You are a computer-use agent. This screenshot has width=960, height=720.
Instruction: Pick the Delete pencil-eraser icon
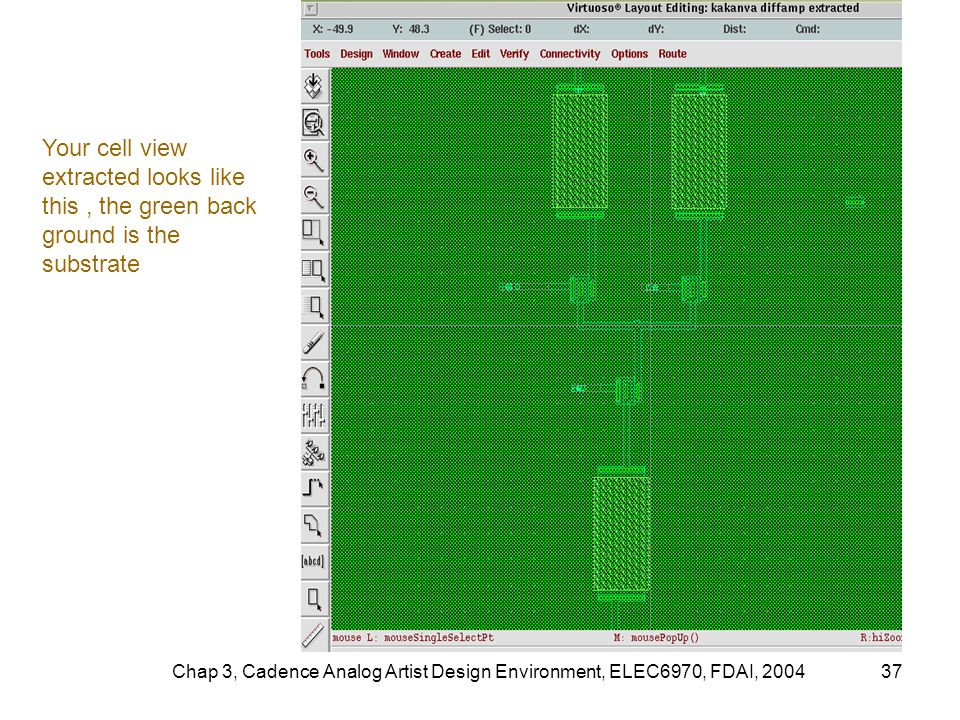tap(314, 343)
